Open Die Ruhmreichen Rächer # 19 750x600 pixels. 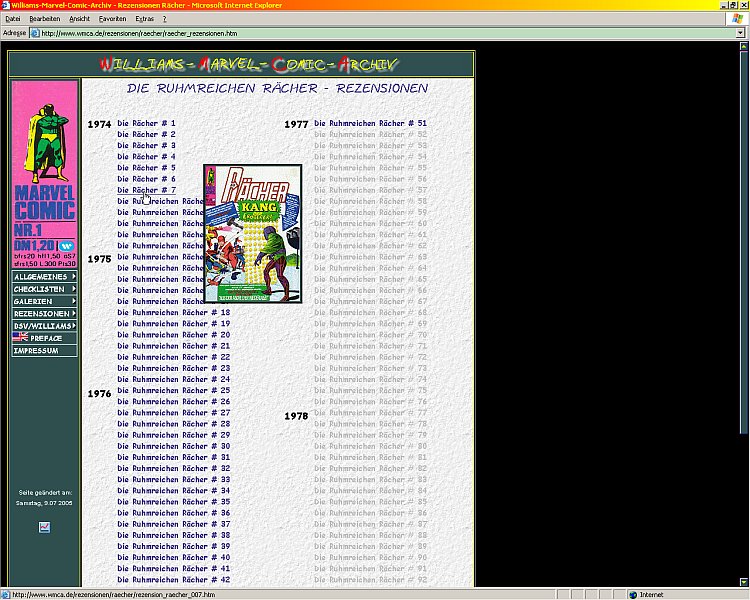[174, 324]
